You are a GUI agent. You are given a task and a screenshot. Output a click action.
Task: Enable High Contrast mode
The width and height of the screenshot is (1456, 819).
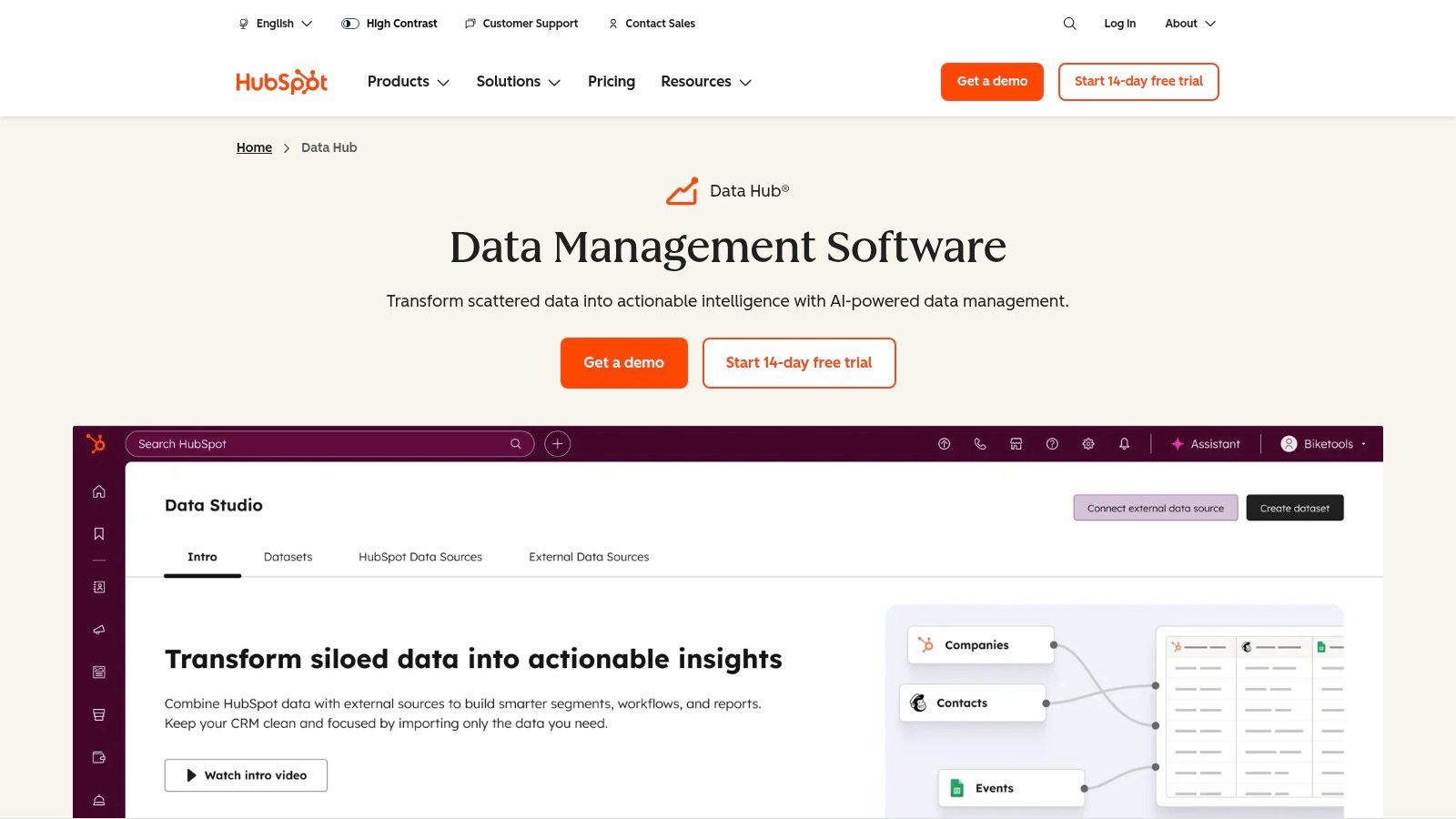pyautogui.click(x=389, y=23)
